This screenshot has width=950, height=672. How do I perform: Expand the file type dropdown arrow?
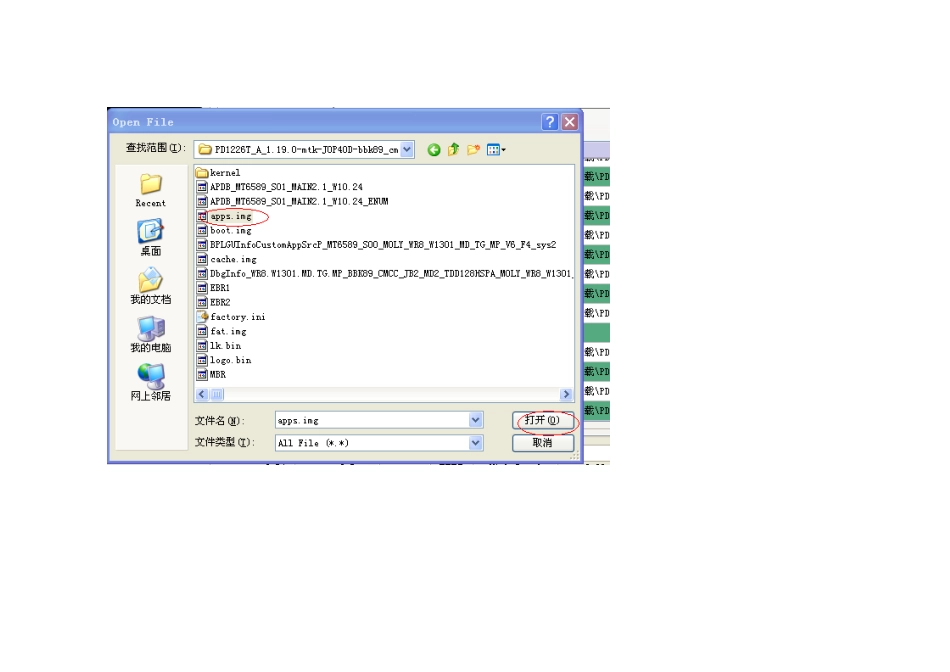coord(476,443)
